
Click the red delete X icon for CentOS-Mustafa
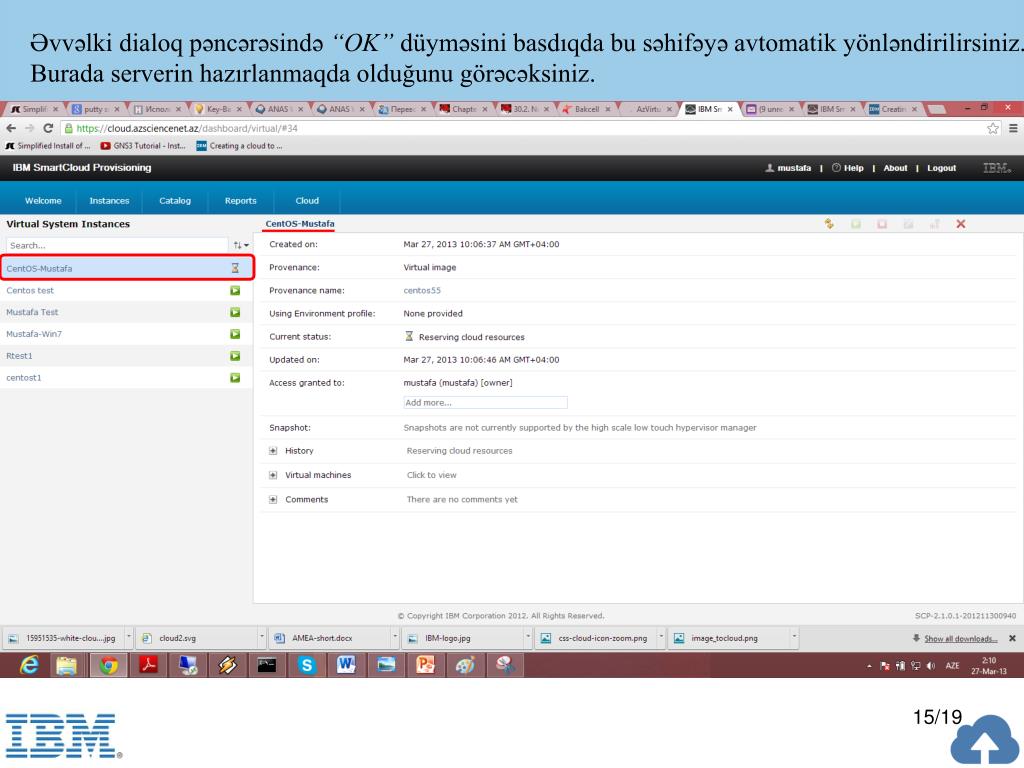[x=961, y=224]
